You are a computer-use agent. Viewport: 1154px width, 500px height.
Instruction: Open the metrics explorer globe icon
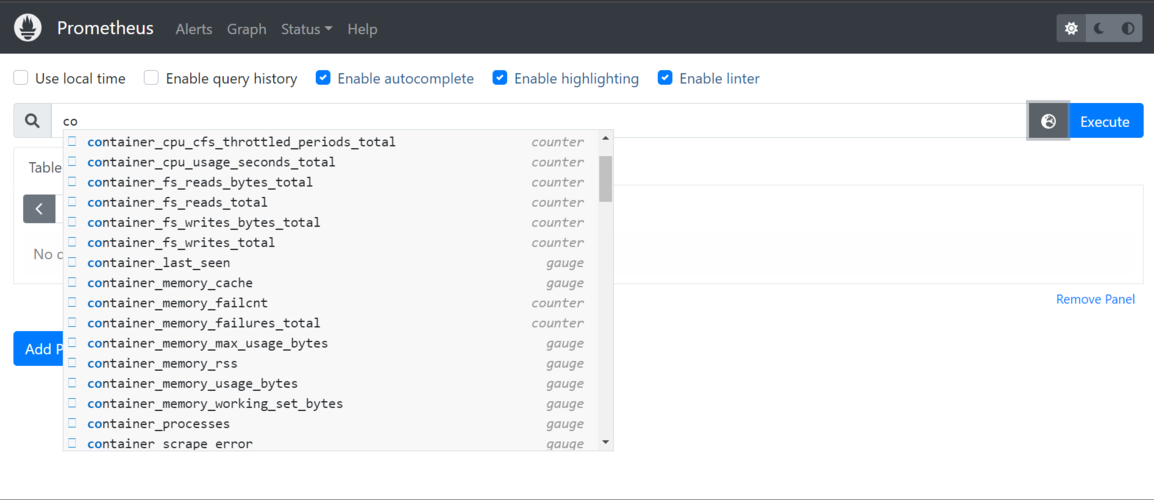click(1049, 121)
